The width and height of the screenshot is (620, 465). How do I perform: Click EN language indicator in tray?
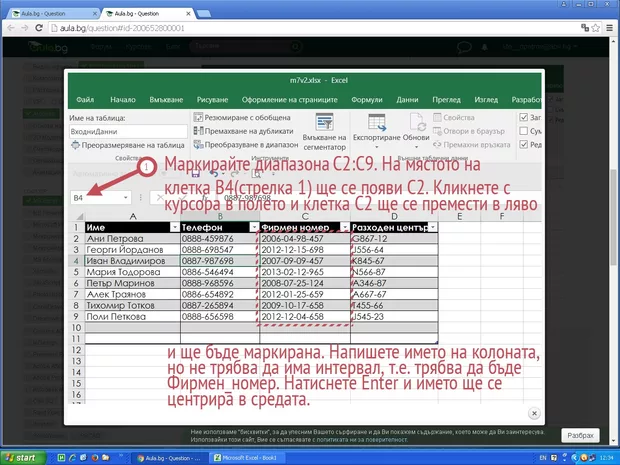click(542, 458)
